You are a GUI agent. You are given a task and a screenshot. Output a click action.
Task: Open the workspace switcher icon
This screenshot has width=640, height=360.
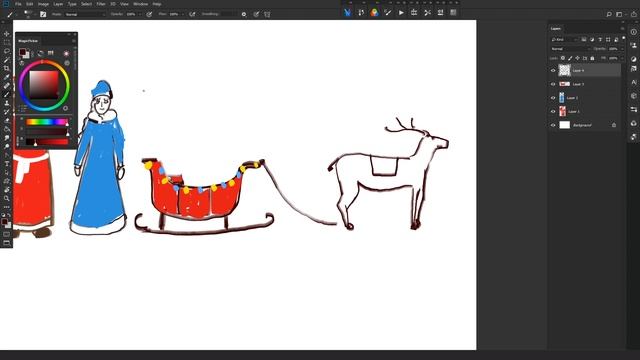click(x=620, y=14)
